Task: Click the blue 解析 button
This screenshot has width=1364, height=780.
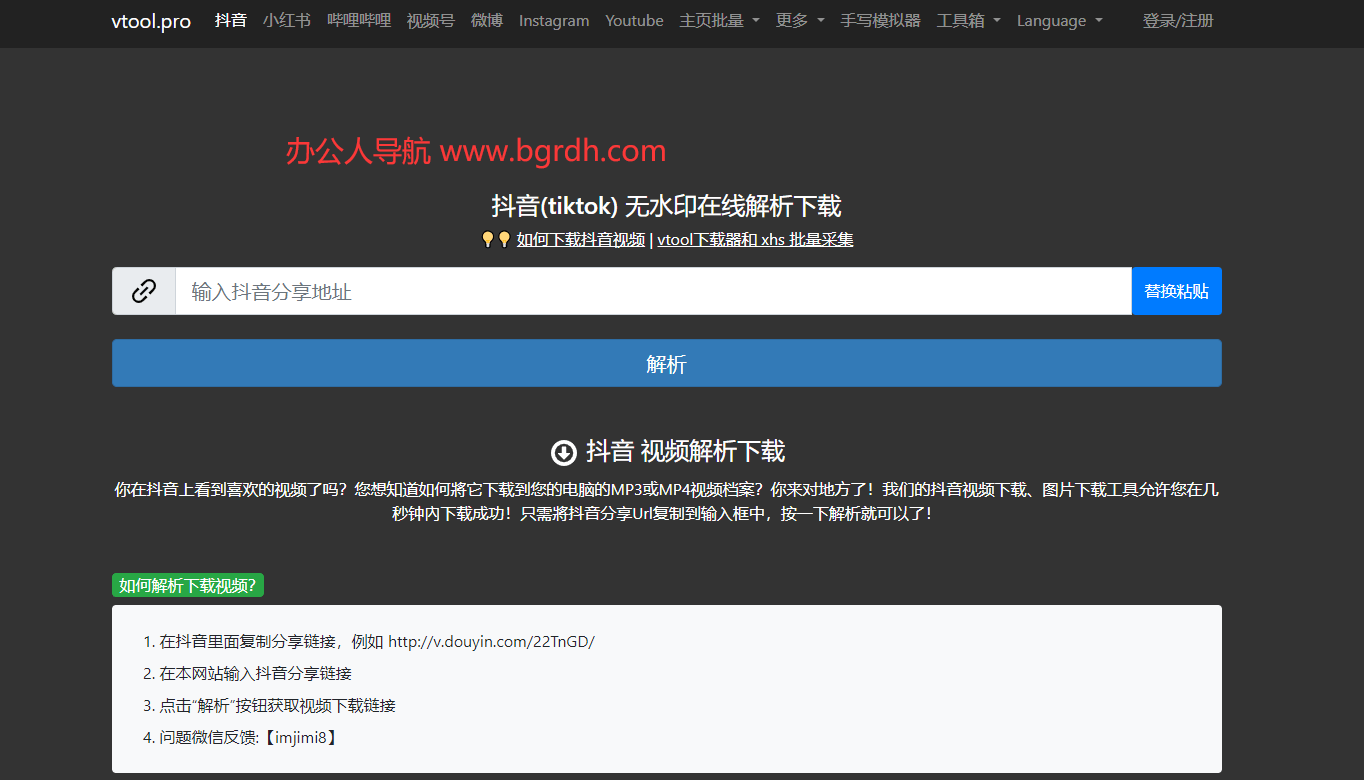Action: [x=666, y=363]
